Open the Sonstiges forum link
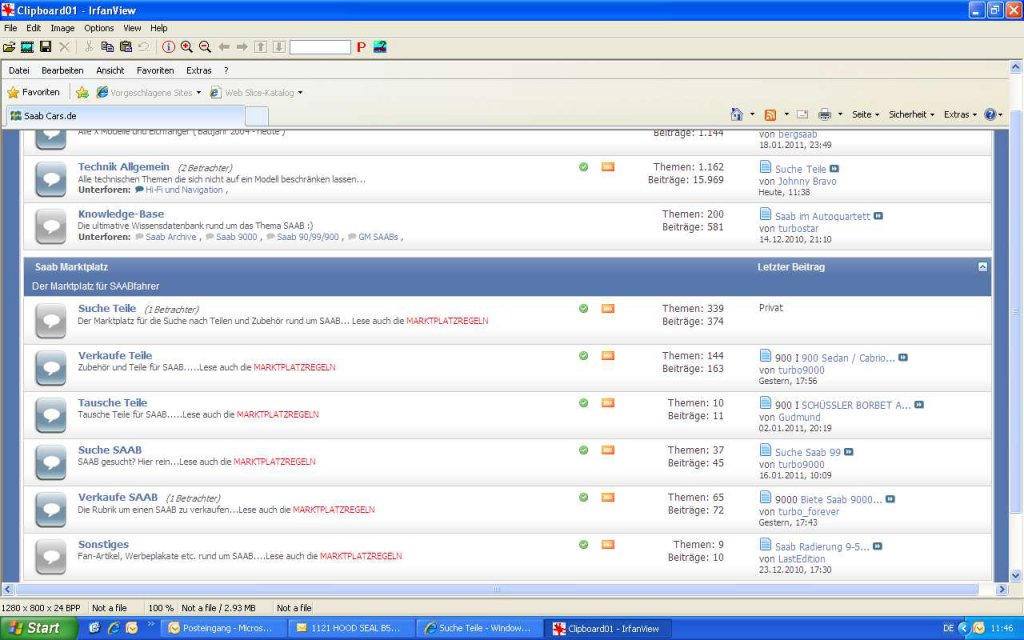Viewport: 1024px width, 640px height. pos(103,545)
